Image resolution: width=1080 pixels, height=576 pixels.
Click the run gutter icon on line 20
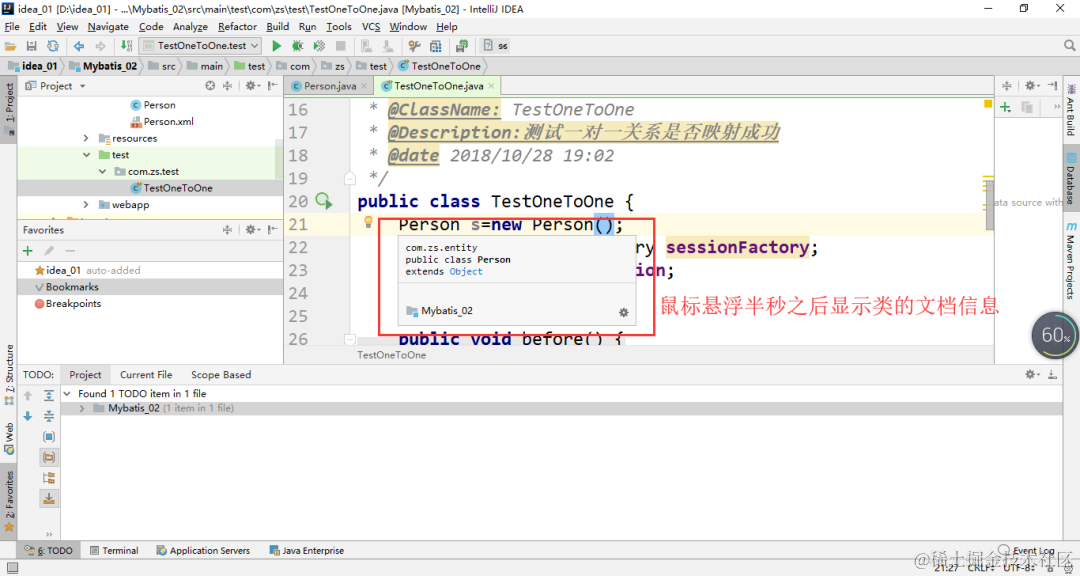(324, 201)
